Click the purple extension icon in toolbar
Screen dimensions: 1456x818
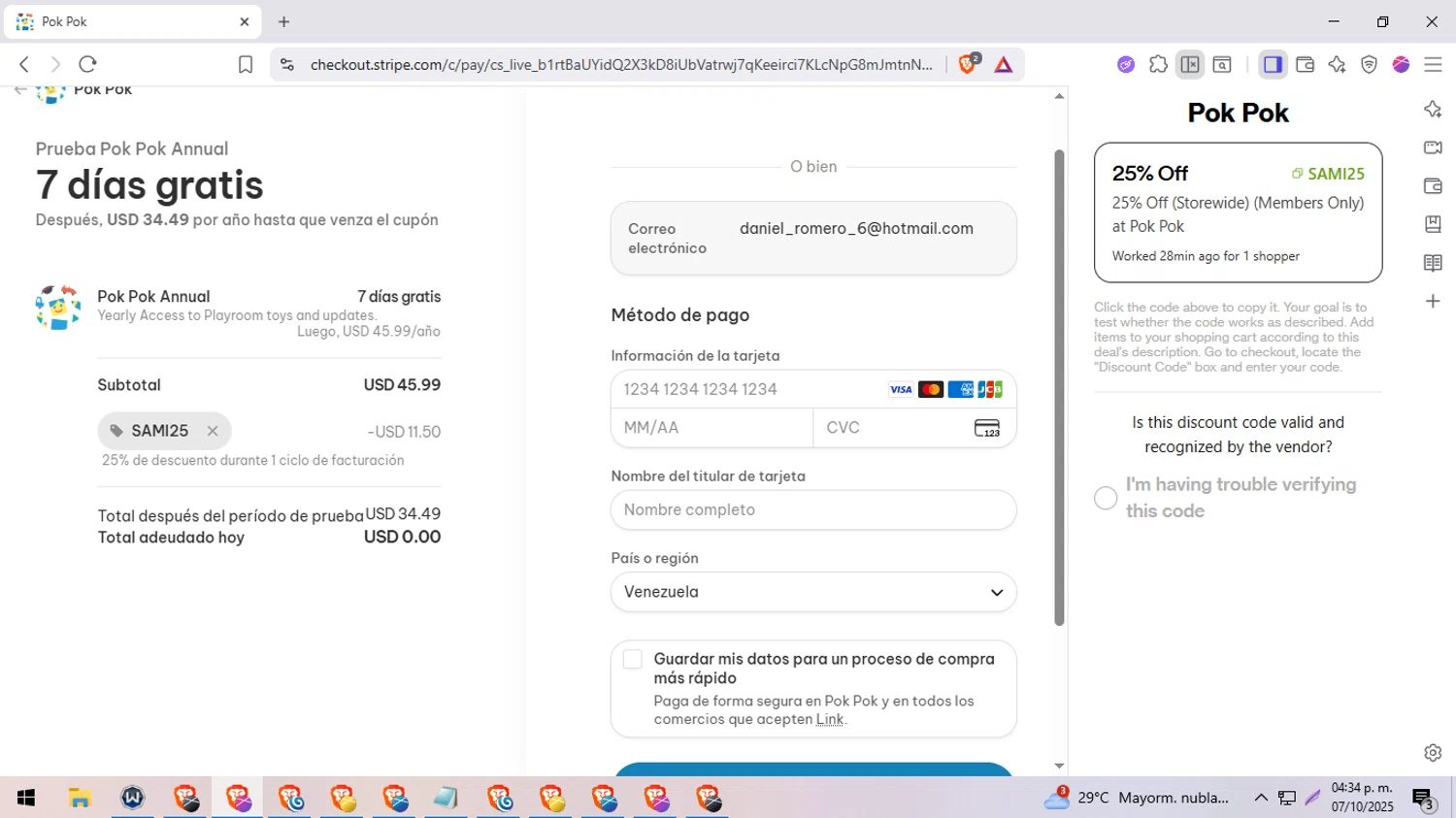point(1126,64)
